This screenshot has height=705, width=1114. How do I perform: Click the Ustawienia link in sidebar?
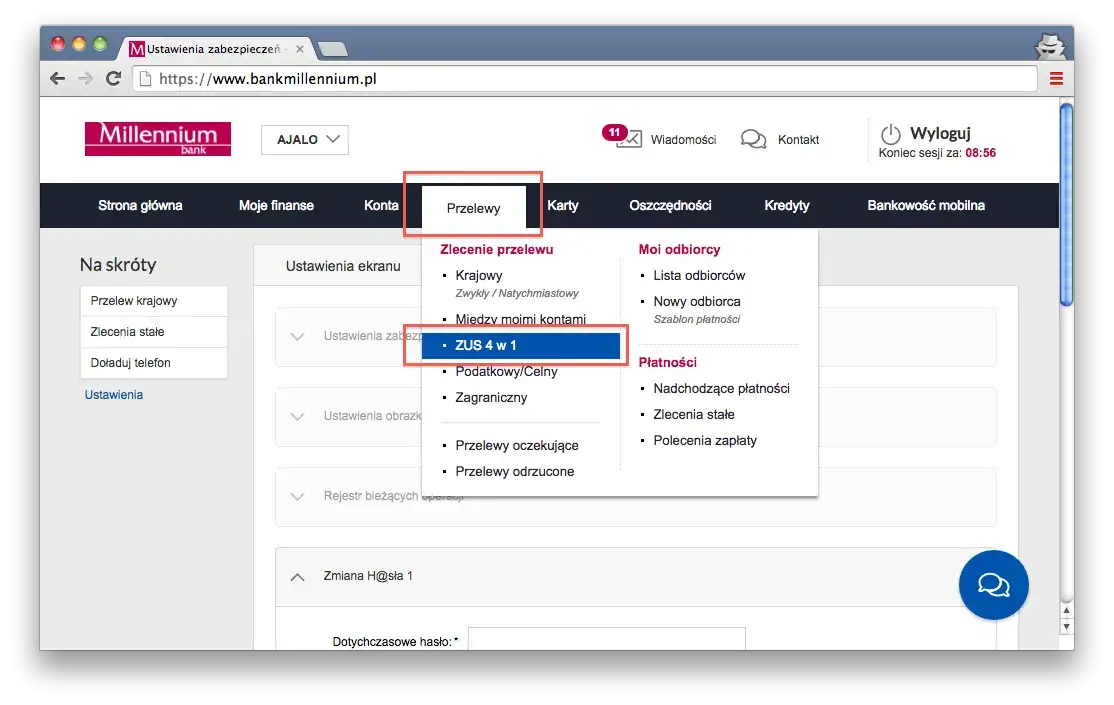click(113, 395)
